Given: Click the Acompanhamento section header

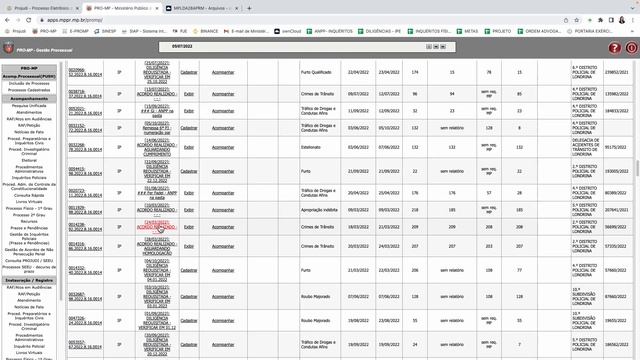Looking at the screenshot, I should [x=29, y=98].
